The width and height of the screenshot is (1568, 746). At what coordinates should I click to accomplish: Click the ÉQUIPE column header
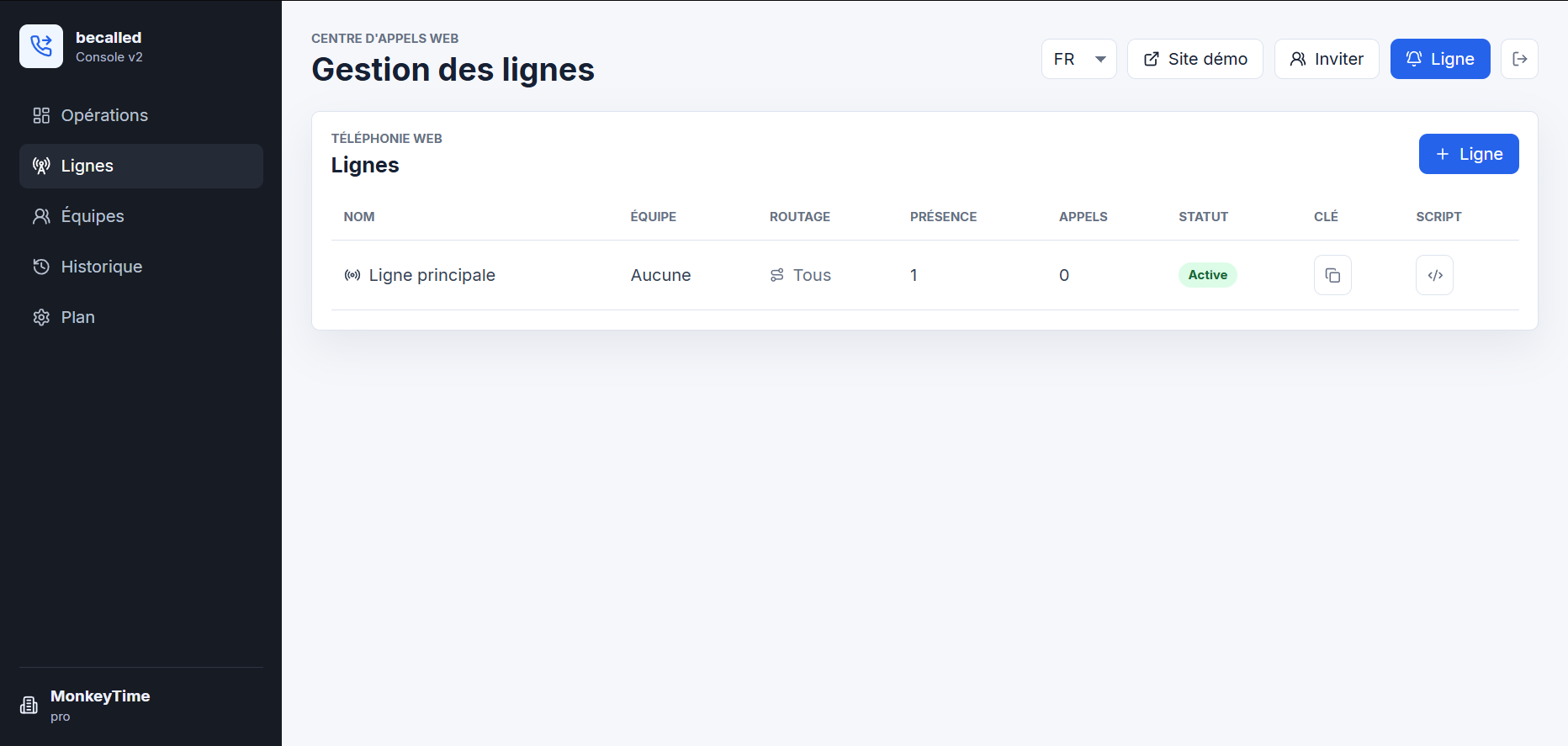pyautogui.click(x=653, y=217)
